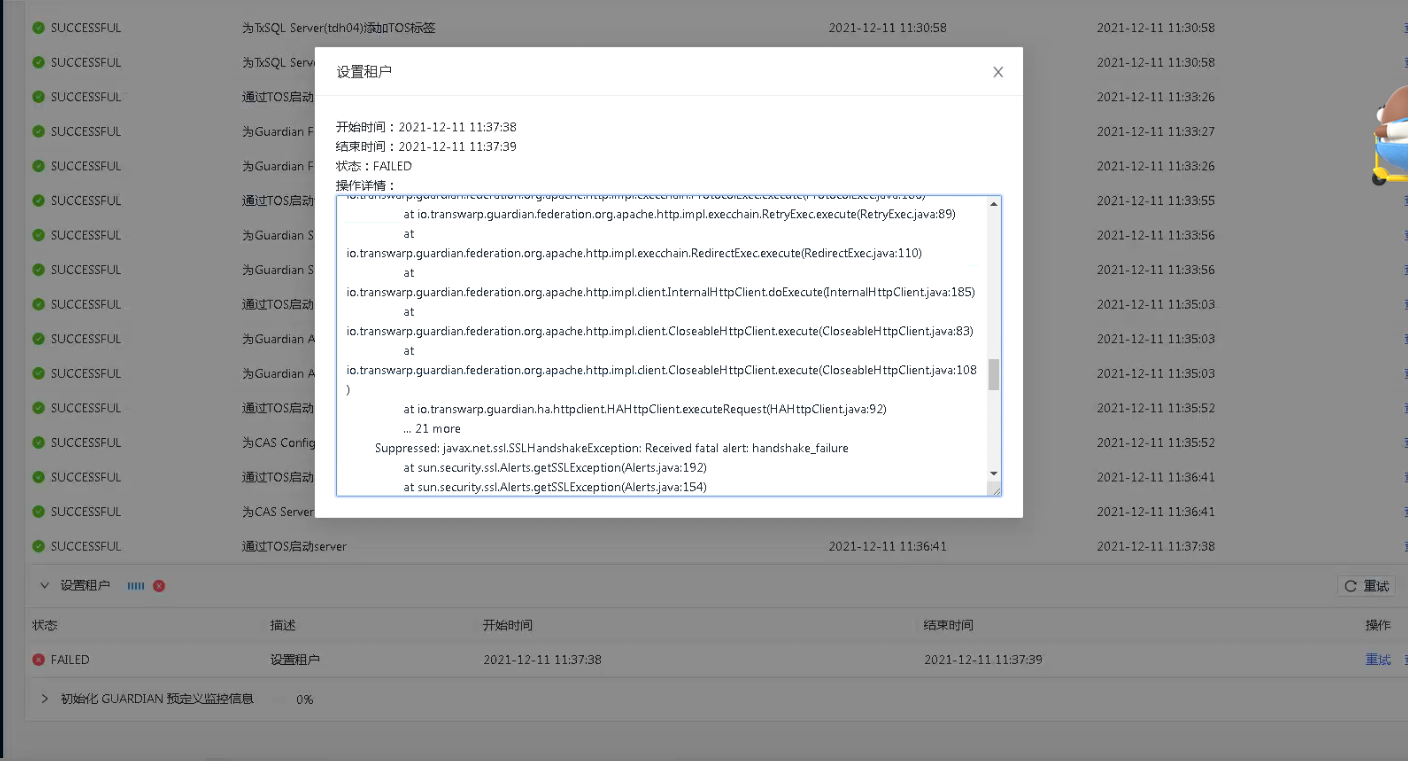Close the 设置租户 dialog with X
Image resolution: width=1408 pixels, height=761 pixels.
pos(997,72)
